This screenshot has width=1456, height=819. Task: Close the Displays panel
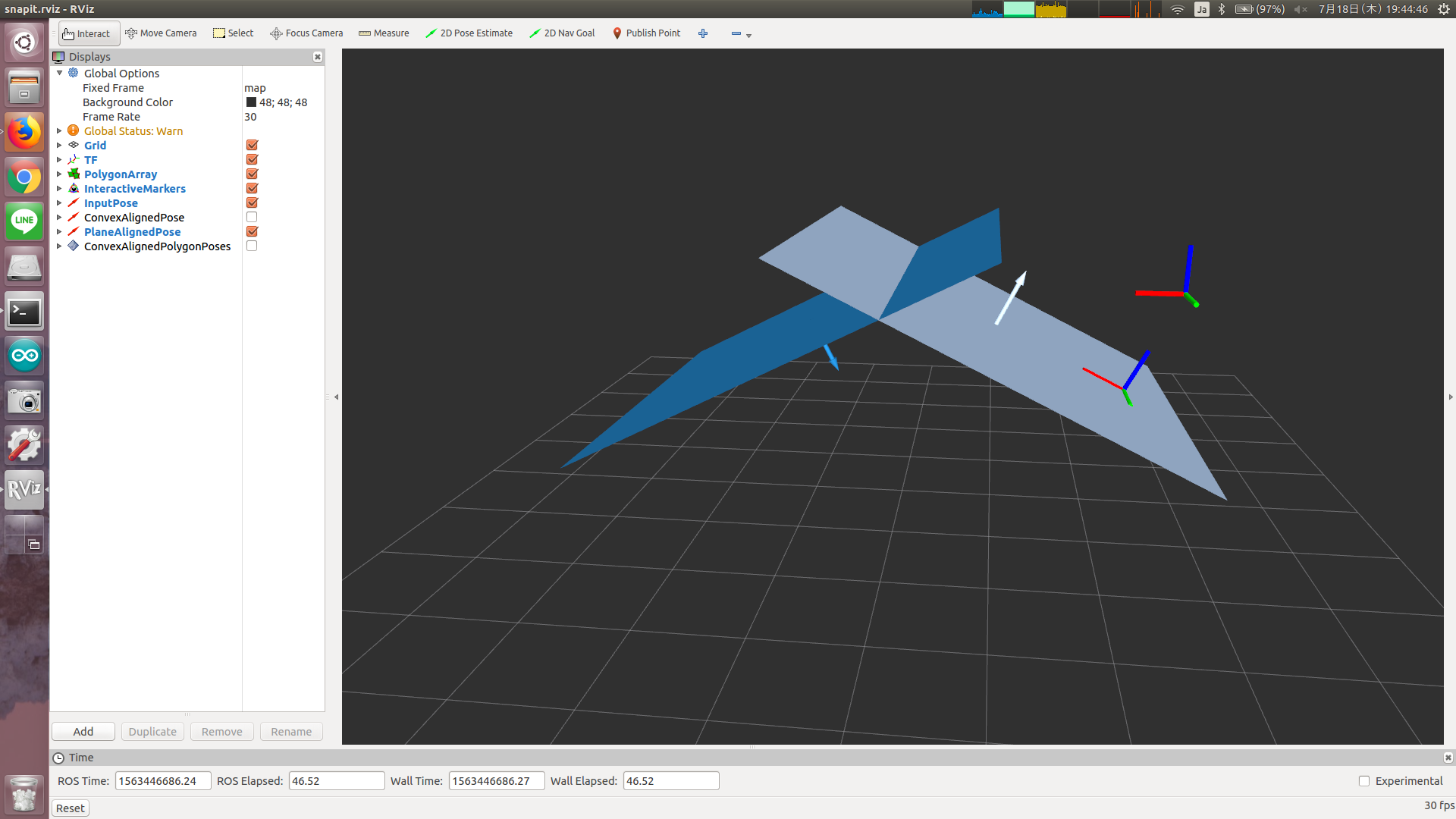[x=318, y=57]
